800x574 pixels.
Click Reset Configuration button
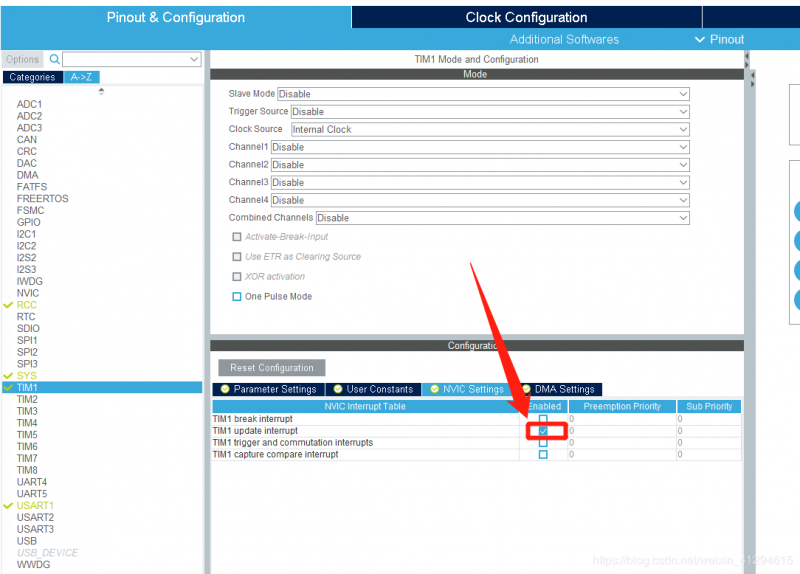coord(271,368)
